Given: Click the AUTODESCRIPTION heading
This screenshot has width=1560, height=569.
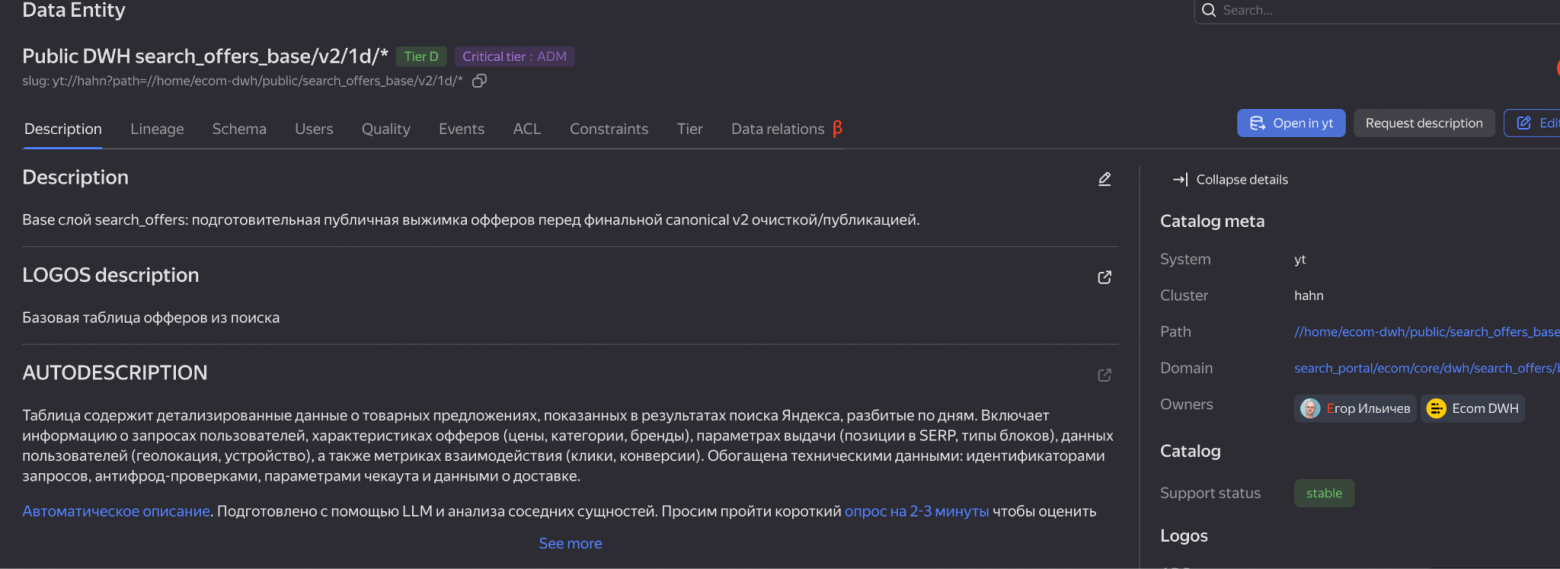Looking at the screenshot, I should (115, 373).
